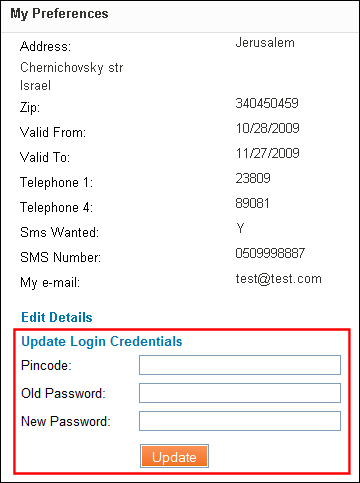
Task: Click the Chernichovsky str address line
Action: [72, 68]
